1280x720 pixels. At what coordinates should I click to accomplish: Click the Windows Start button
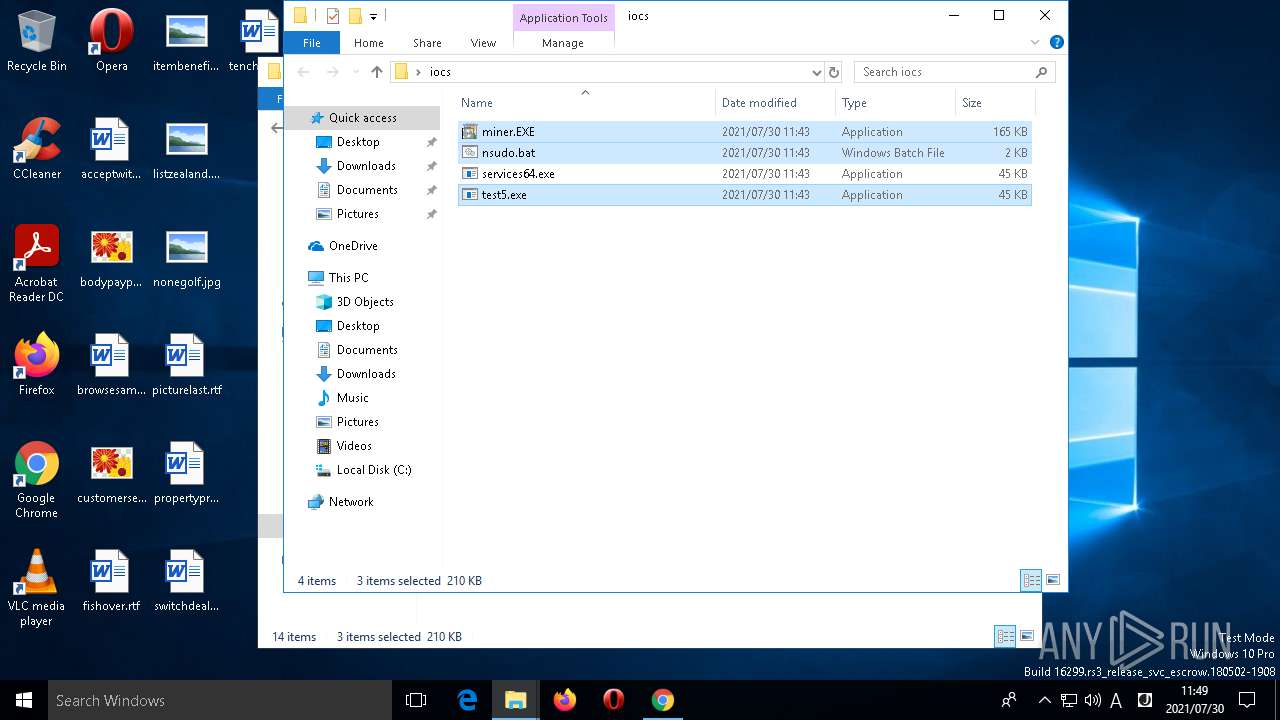(24, 700)
